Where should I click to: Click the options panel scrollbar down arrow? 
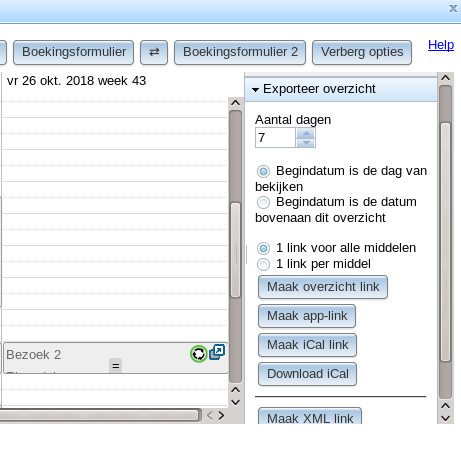[x=446, y=418]
